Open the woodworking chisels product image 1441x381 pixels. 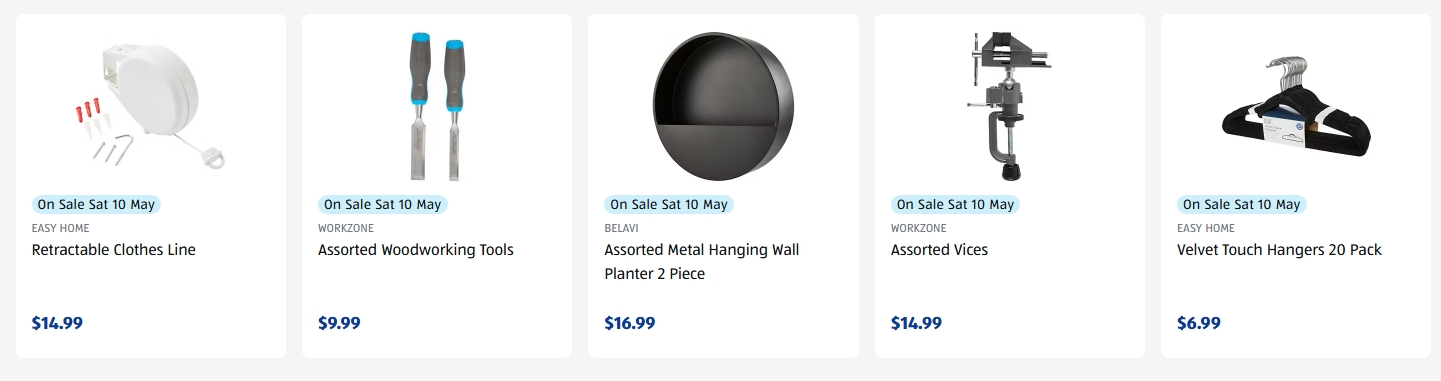437,106
